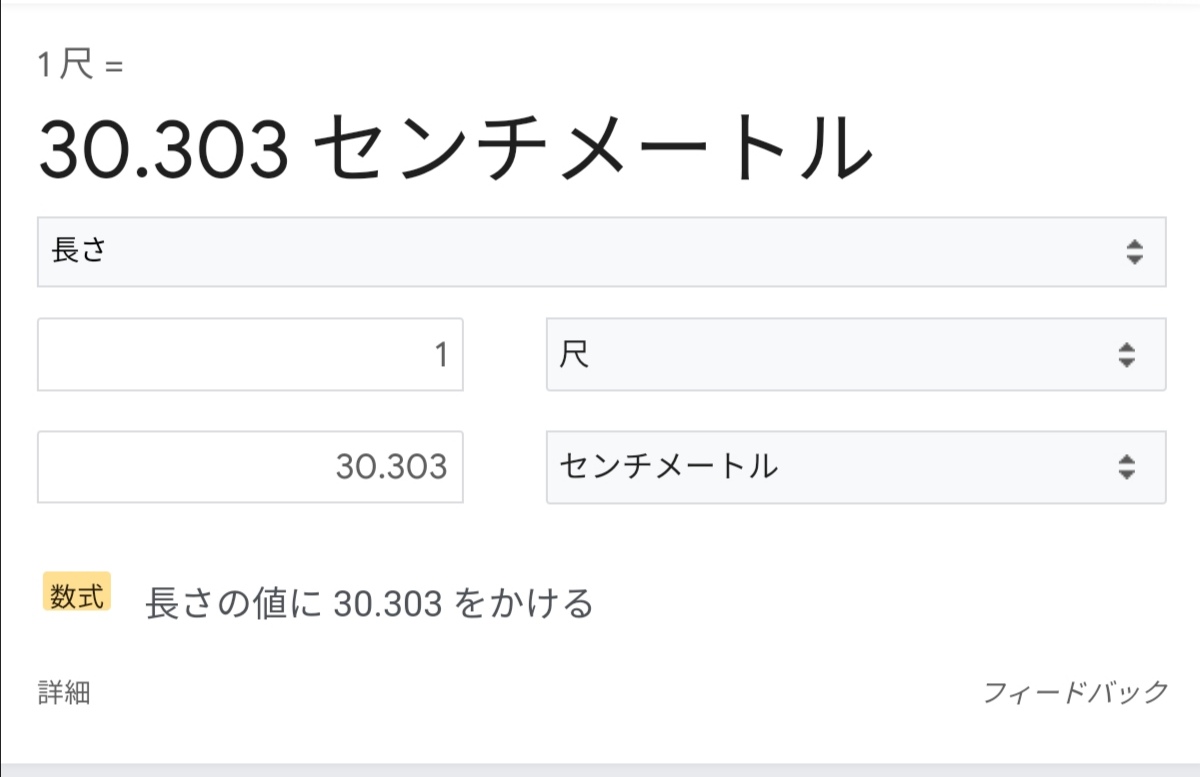Open the 尺 unit dropdown
Screen dimensions: 1200x777
click(x=855, y=355)
